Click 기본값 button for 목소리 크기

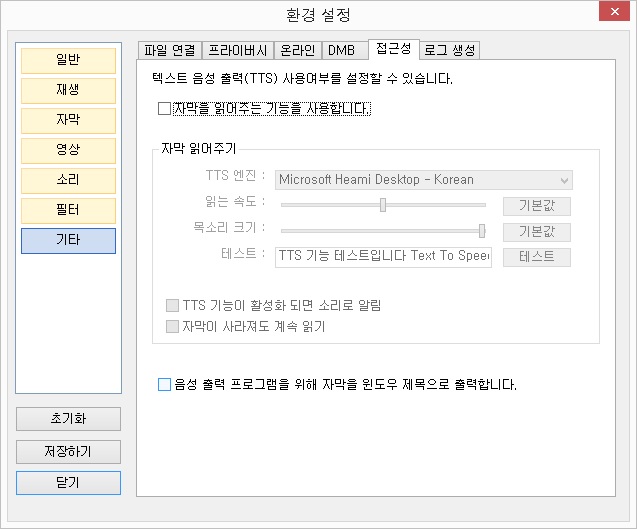click(537, 232)
